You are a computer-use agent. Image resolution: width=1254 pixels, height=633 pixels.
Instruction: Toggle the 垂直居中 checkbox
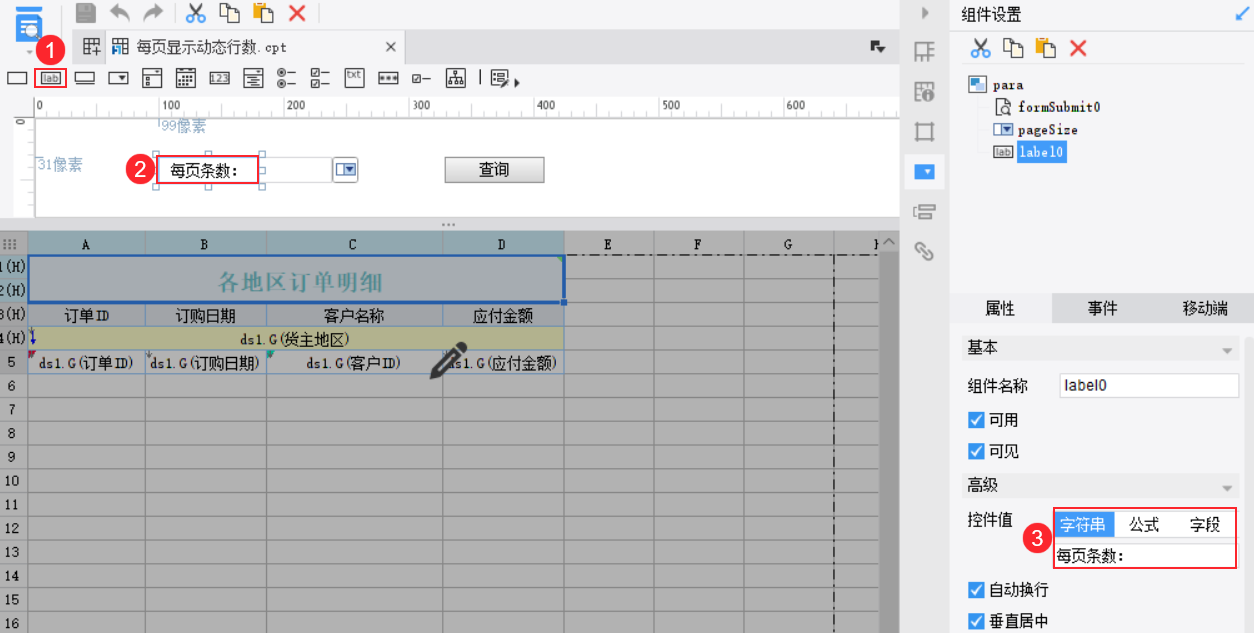click(976, 621)
